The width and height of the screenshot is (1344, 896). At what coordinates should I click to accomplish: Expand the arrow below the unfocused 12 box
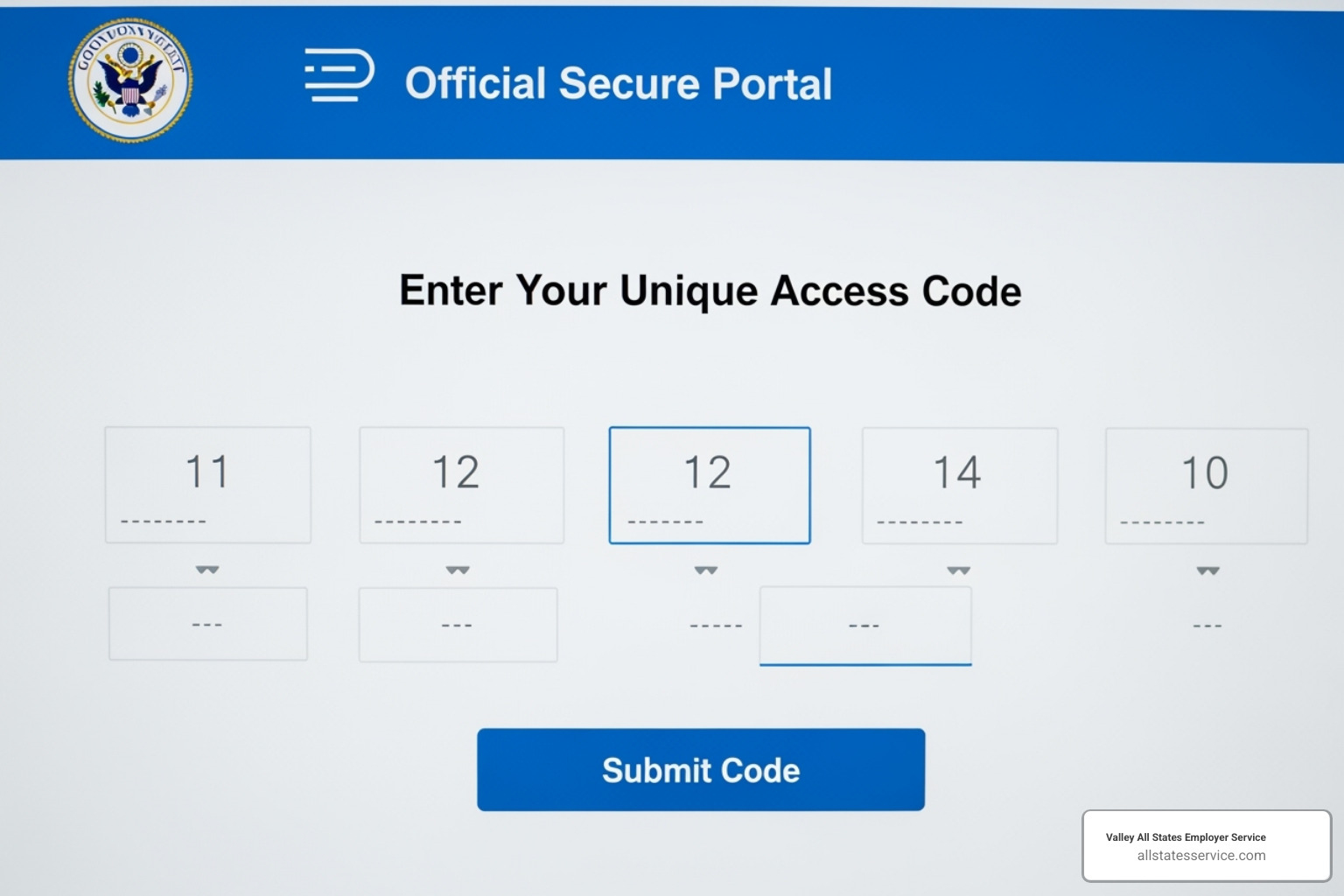click(458, 570)
